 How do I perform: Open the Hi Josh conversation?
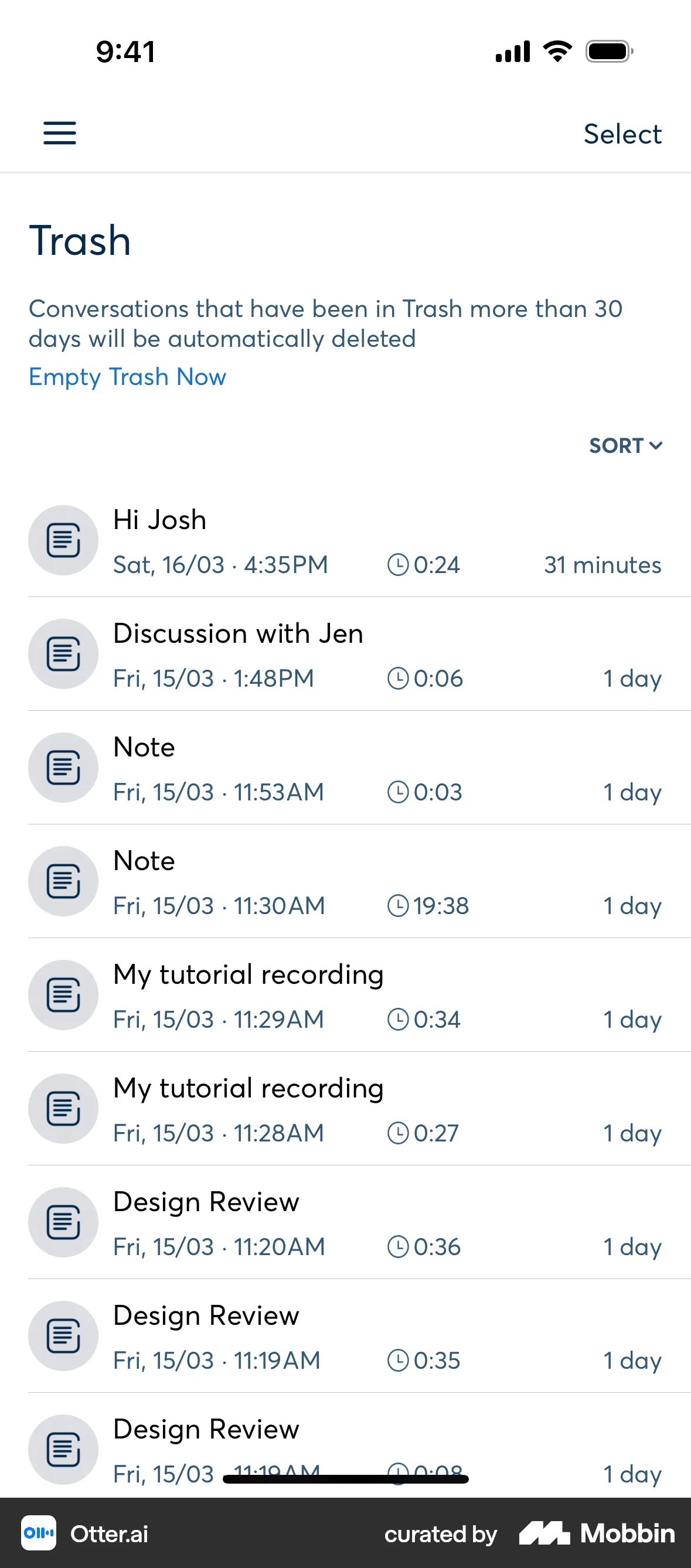tap(160, 520)
